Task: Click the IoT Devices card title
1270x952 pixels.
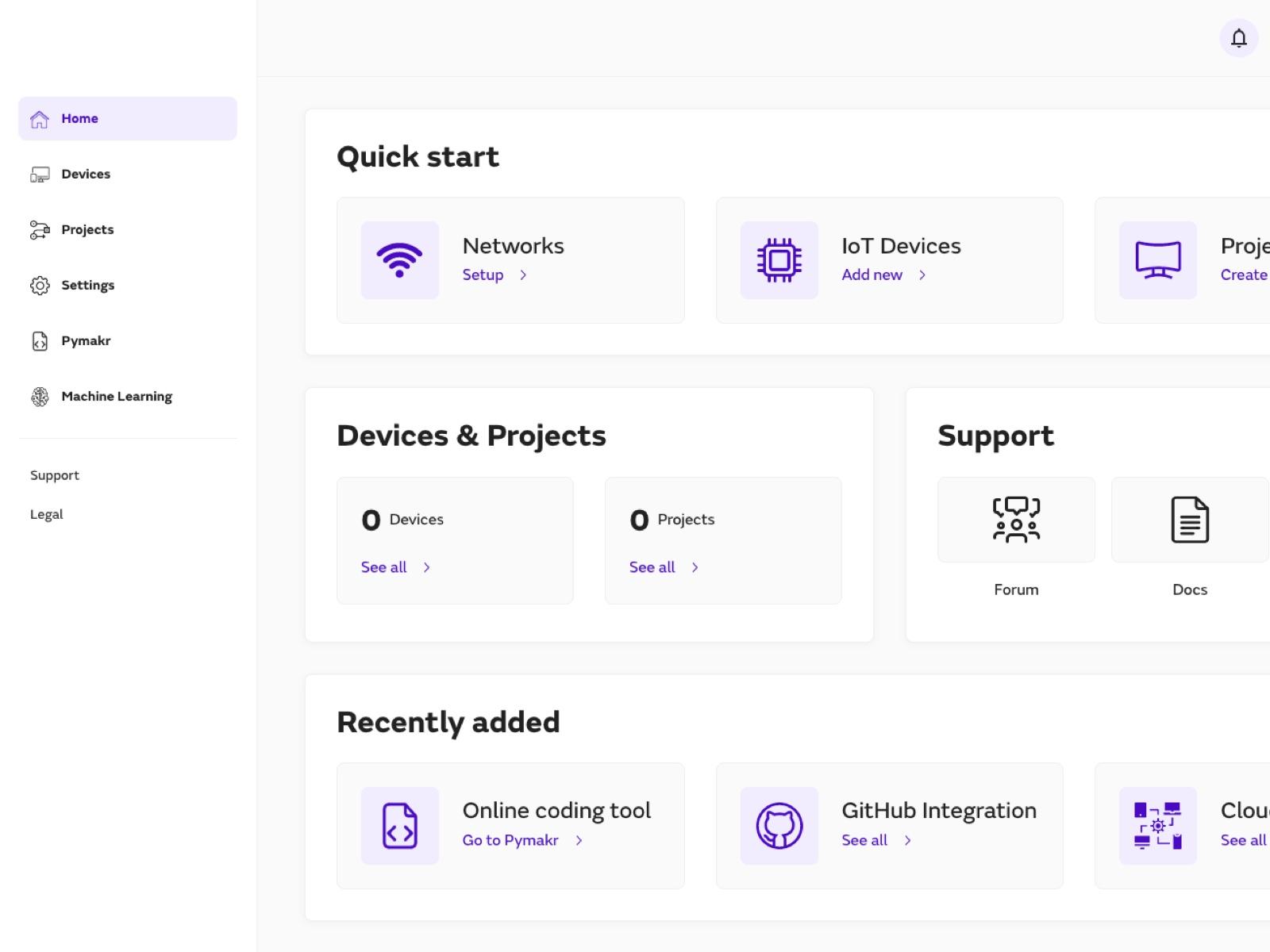Action: tap(901, 246)
